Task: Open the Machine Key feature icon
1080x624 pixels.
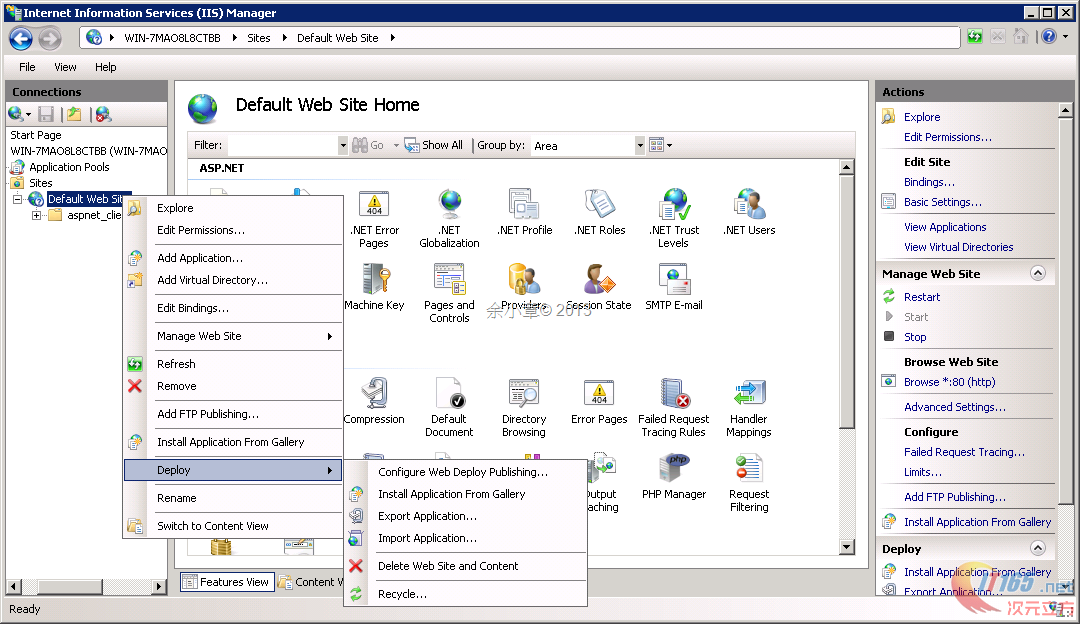Action: (x=375, y=280)
